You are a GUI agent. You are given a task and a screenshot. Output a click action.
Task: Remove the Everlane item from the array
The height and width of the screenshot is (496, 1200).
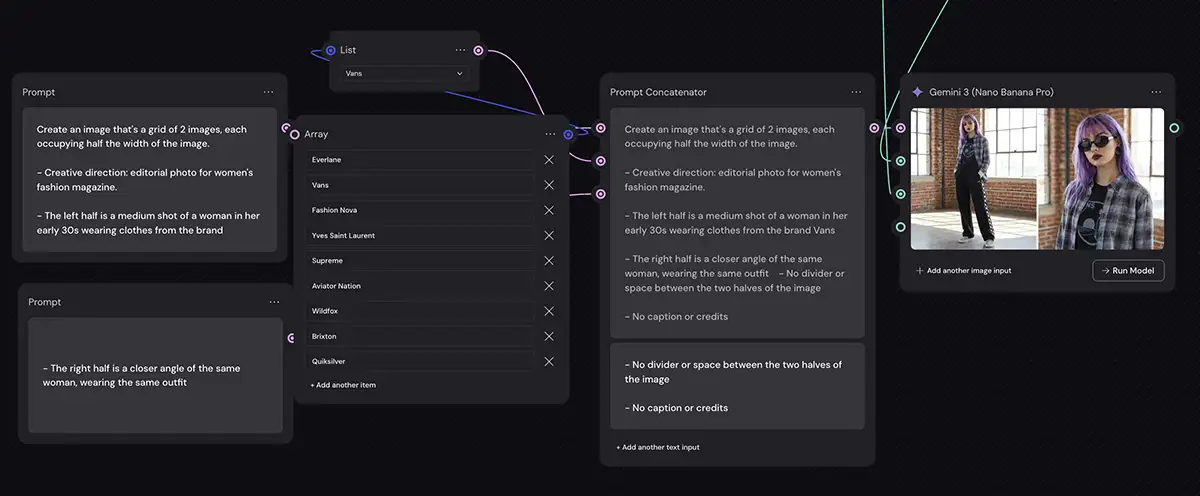(x=549, y=160)
